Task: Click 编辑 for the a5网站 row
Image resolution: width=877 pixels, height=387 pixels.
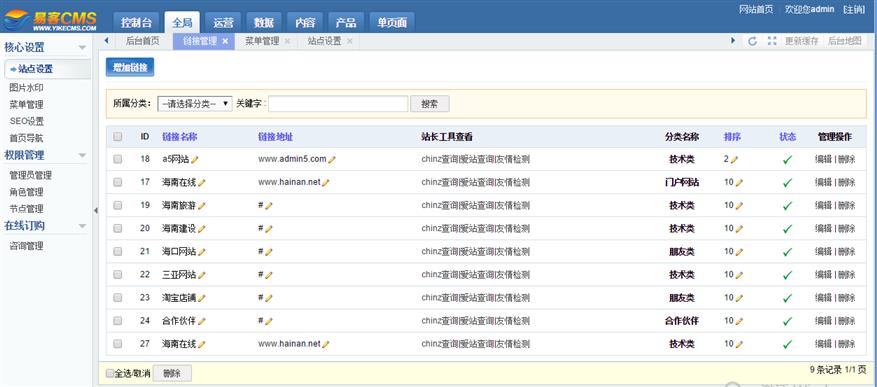Action: click(x=823, y=159)
